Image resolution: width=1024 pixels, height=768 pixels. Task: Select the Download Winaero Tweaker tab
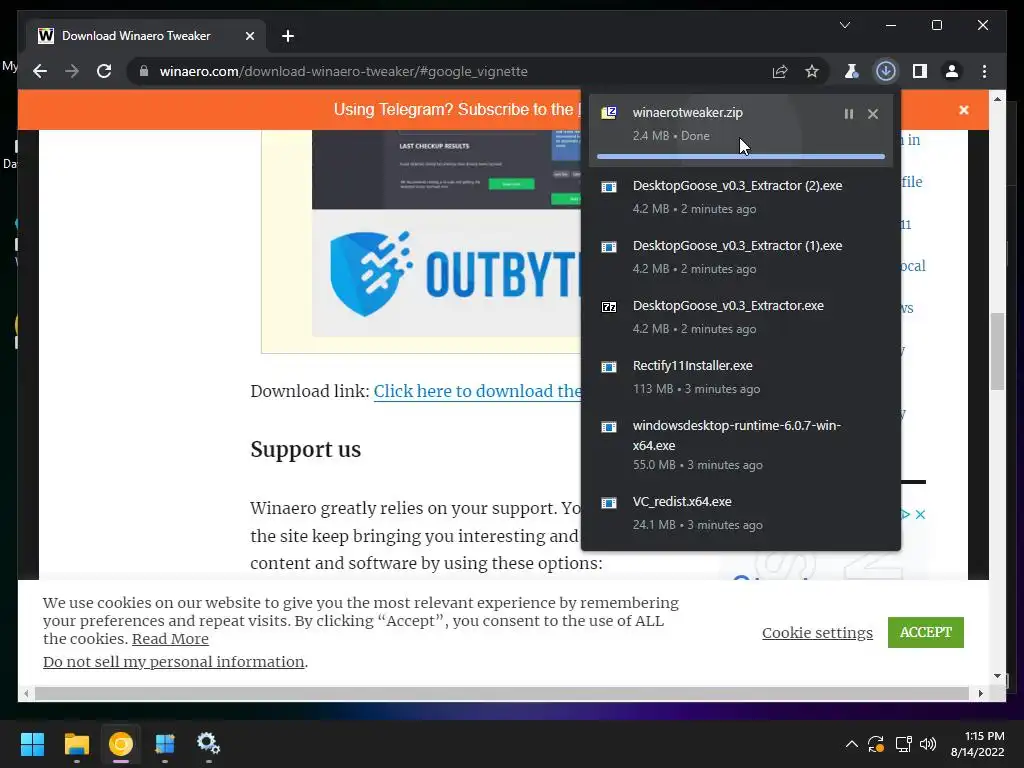point(146,36)
